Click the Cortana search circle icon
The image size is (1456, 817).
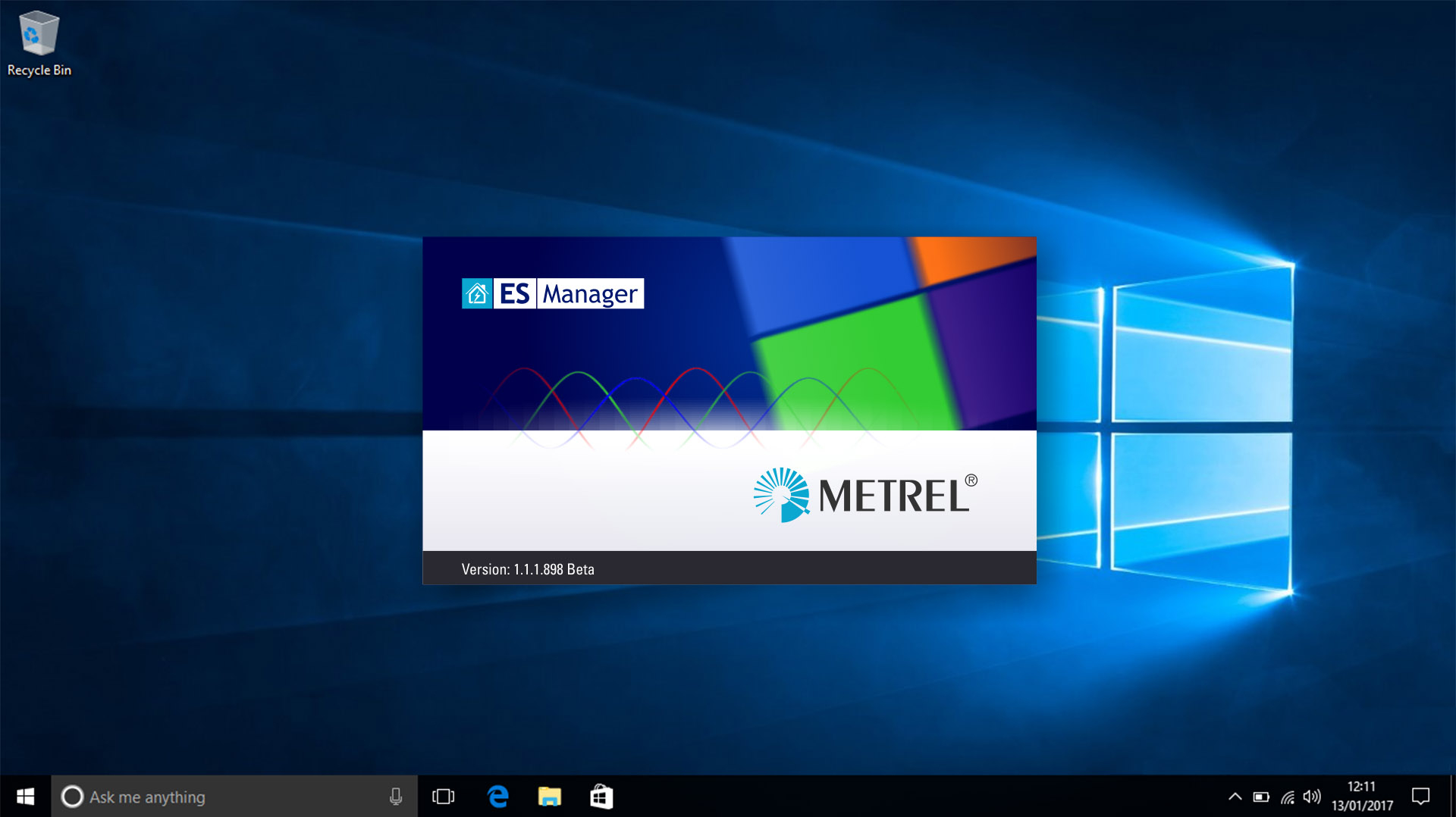click(x=72, y=797)
